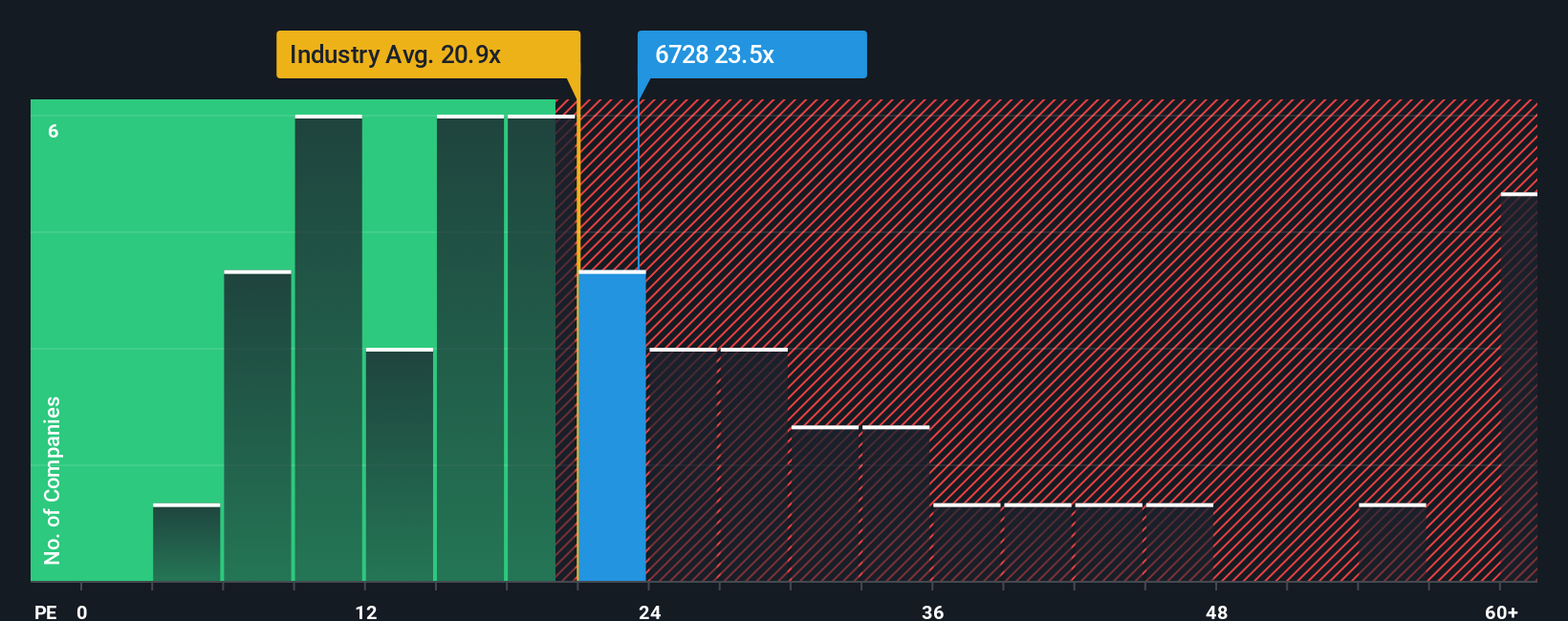This screenshot has height=621, width=1568.
Task: Click the Industry Avg. 20.9x label
Action: pos(427,54)
